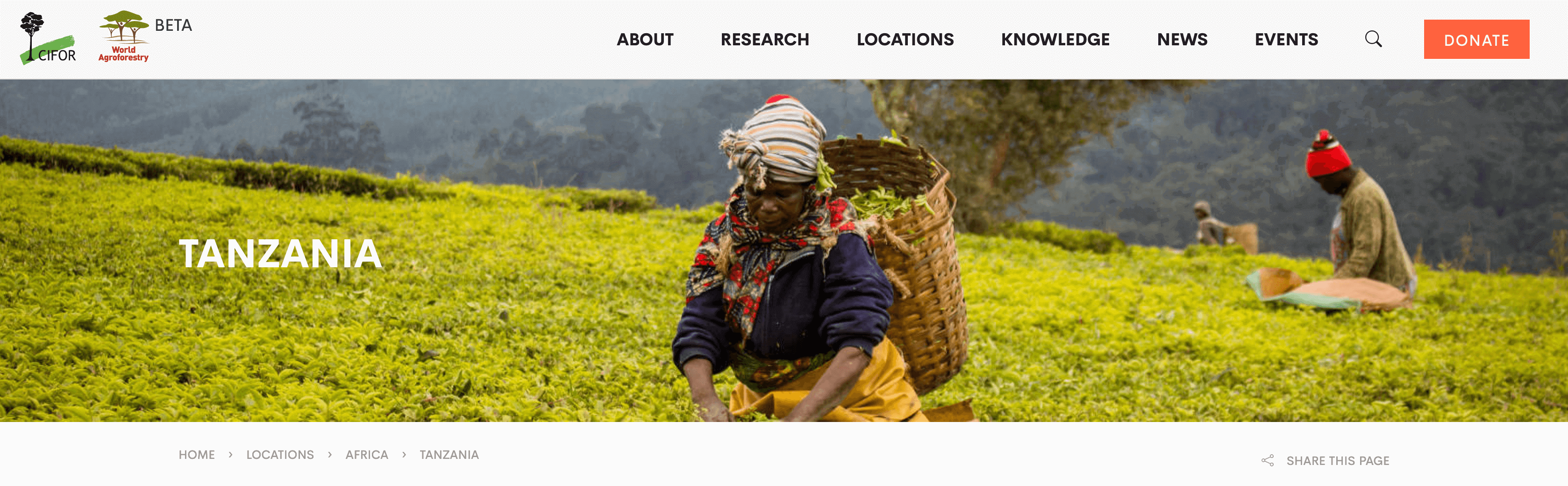Click the chevron after Home breadcrumb
Screen dimensions: 1568x486
(231, 455)
